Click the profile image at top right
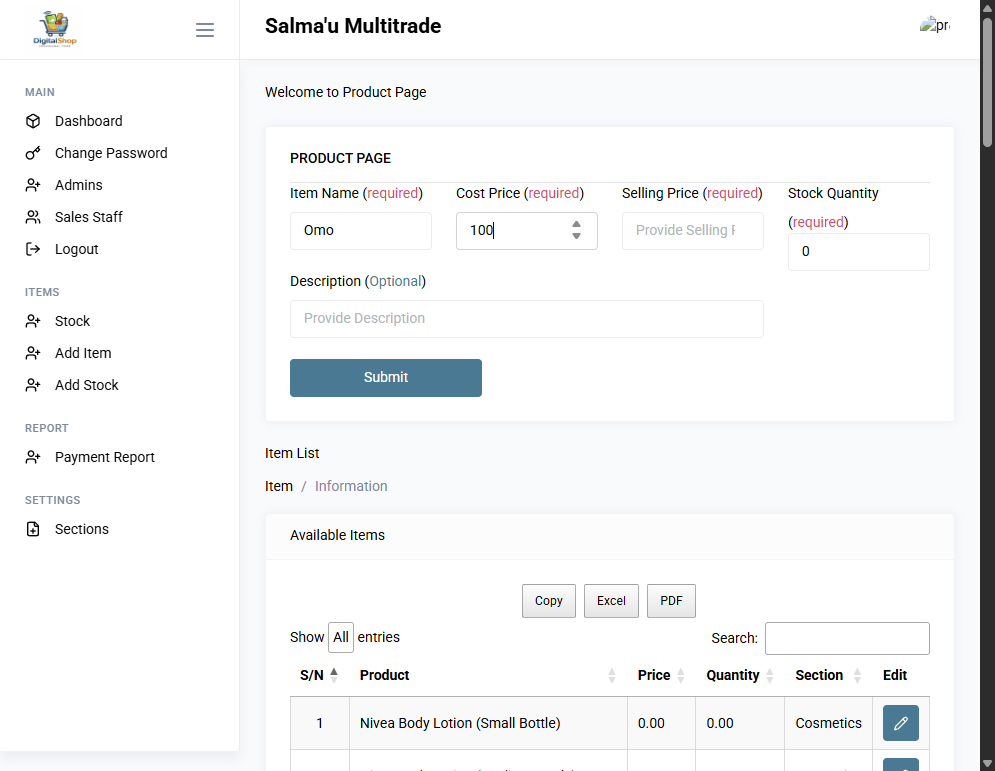This screenshot has height=771, width=995. click(935, 25)
